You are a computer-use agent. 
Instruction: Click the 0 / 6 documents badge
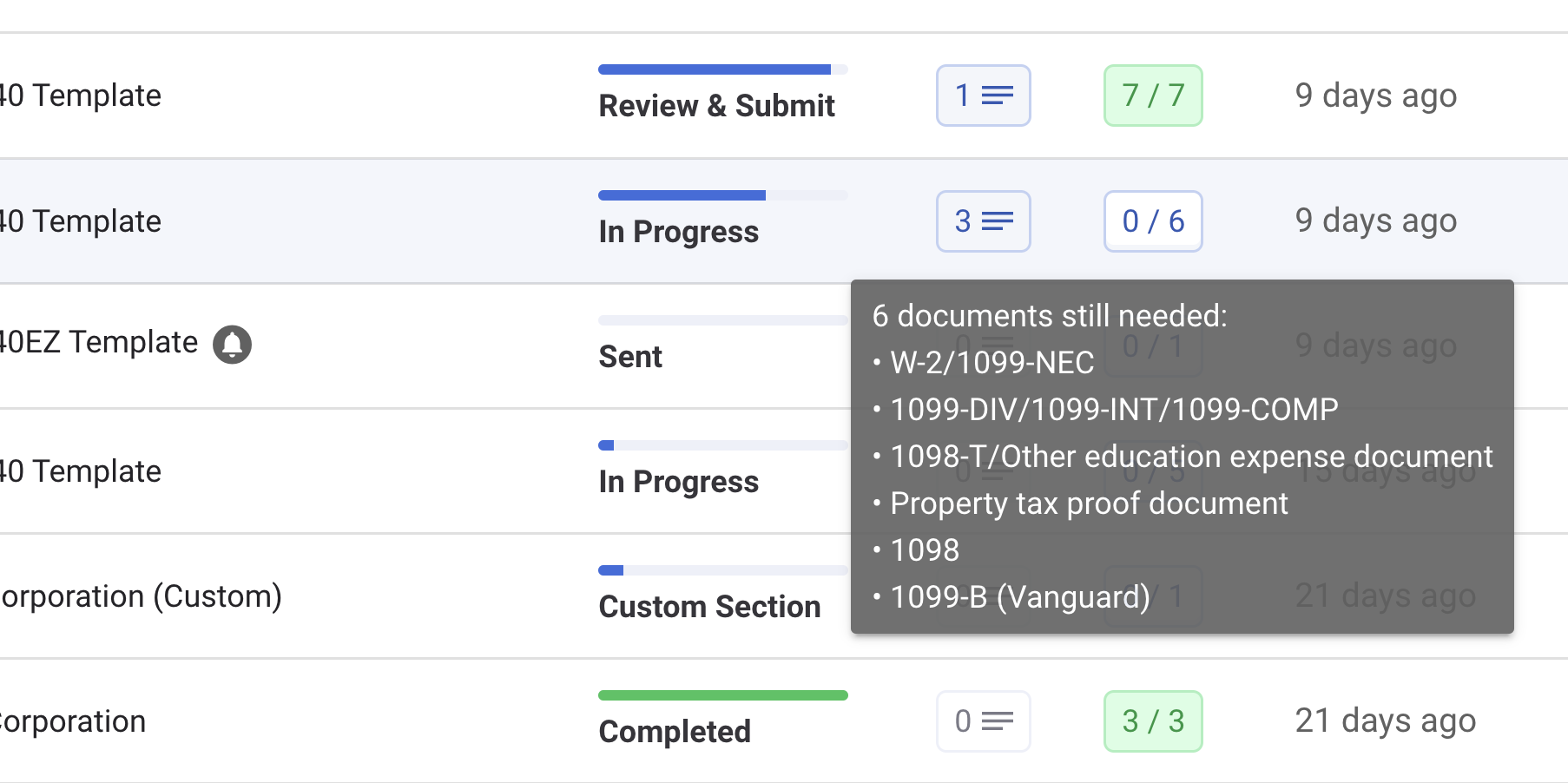pos(1152,221)
